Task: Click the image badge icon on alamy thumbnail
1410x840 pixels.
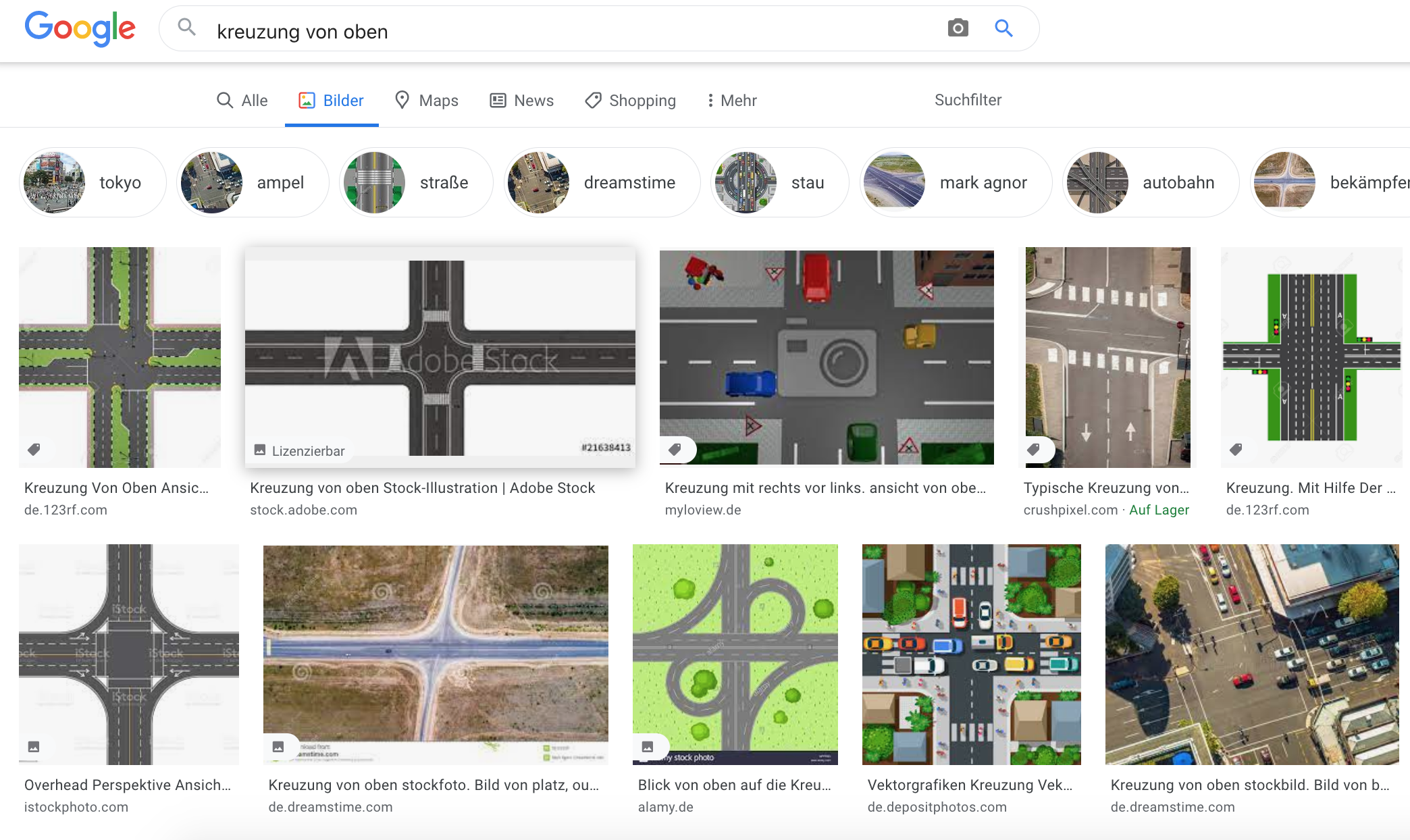Action: click(x=648, y=746)
